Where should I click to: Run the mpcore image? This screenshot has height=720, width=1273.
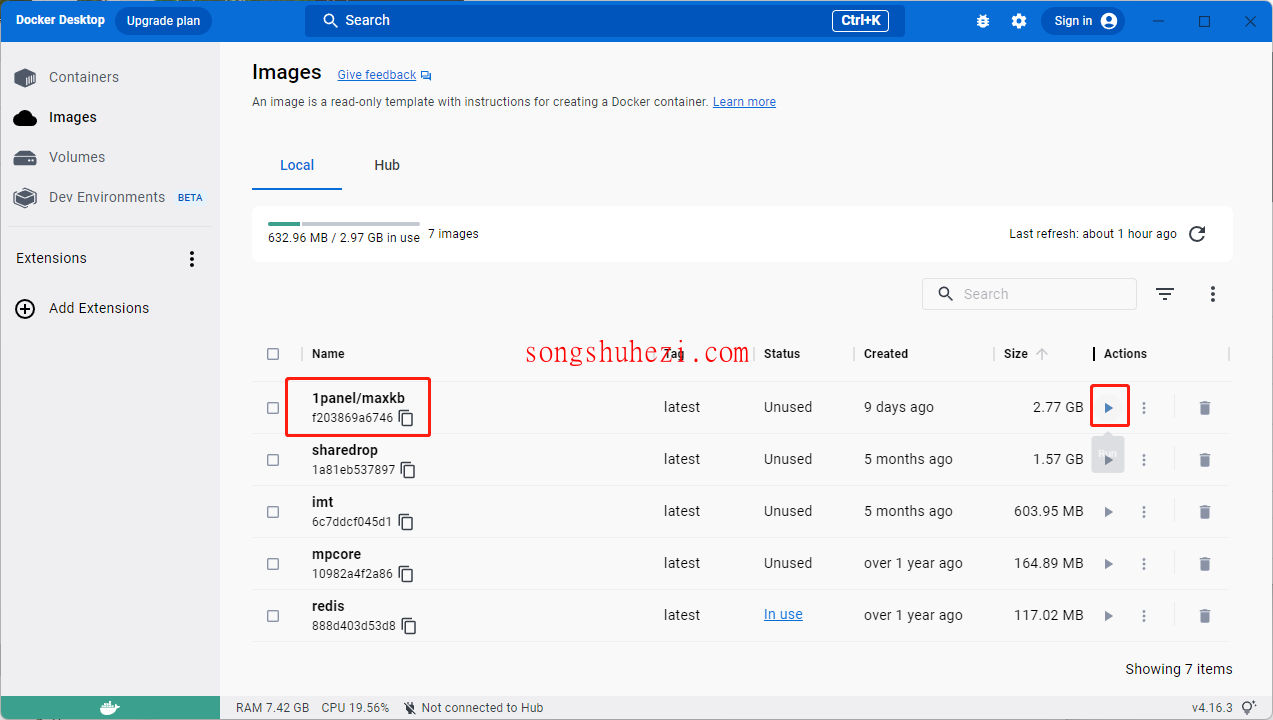coord(1108,564)
